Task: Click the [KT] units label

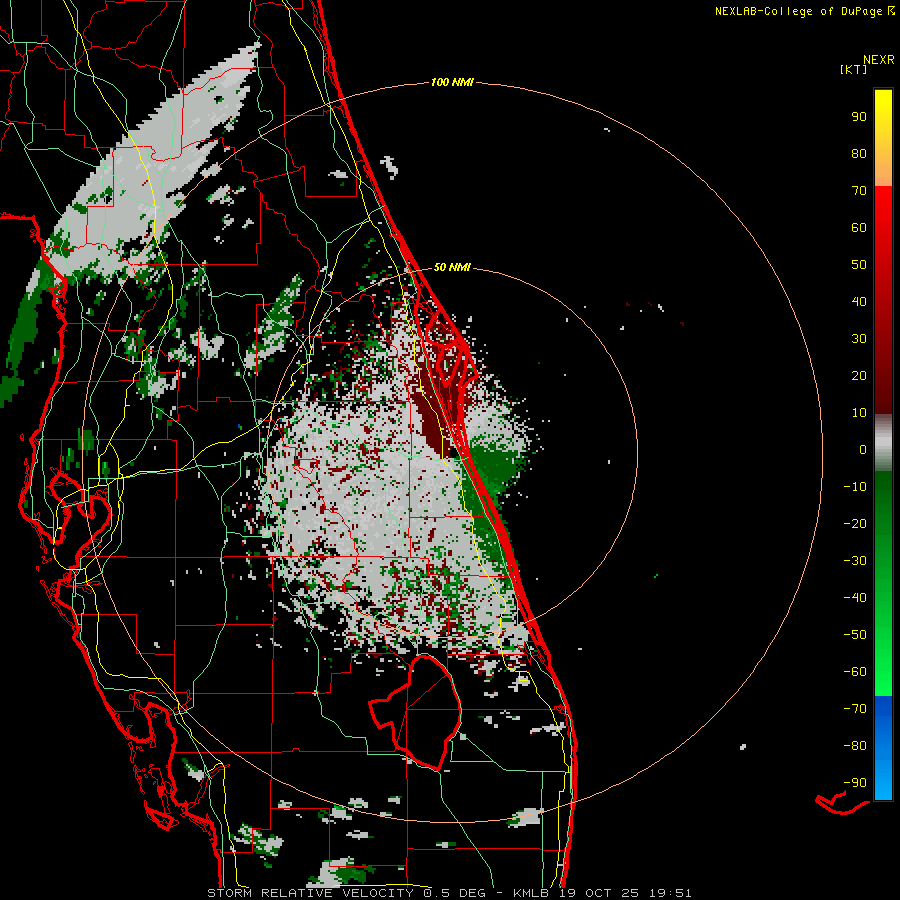Action: click(x=854, y=69)
